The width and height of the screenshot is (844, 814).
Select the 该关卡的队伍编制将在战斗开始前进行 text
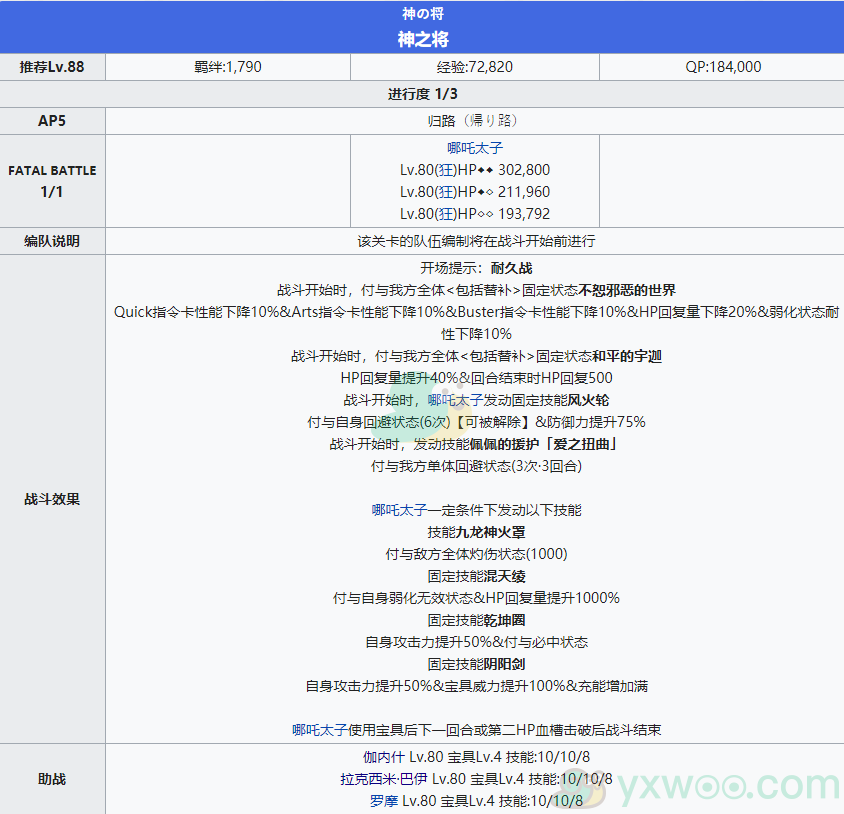(476, 241)
